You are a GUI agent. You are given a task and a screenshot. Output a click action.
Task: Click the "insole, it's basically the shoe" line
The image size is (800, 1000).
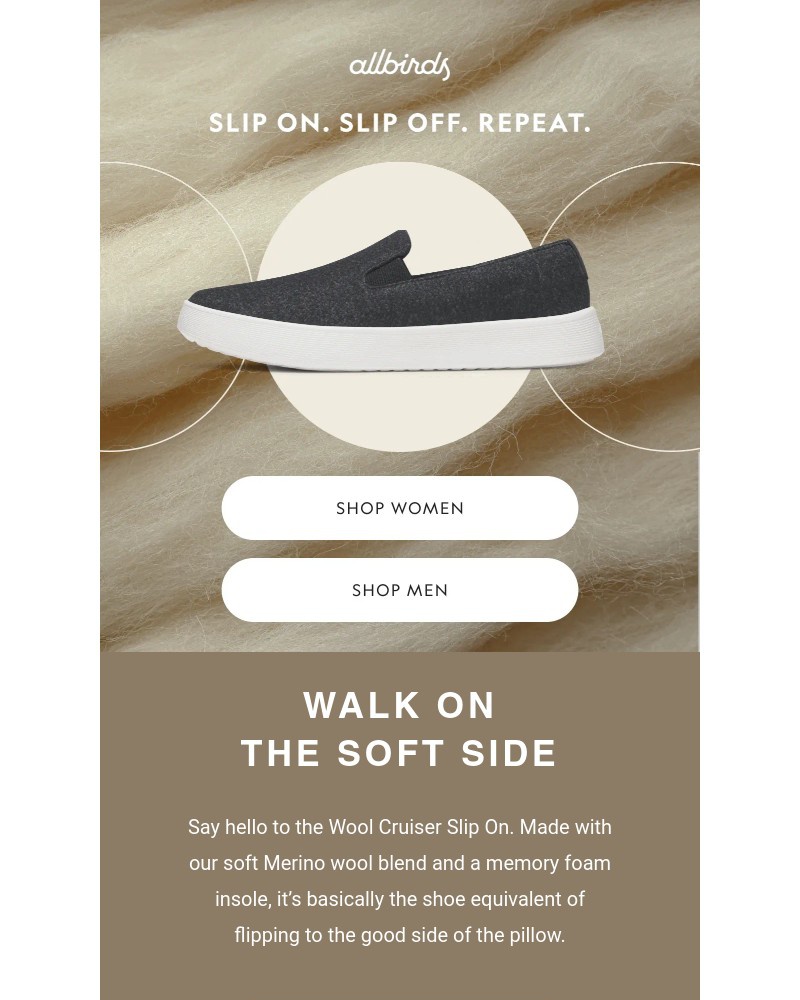[x=399, y=899]
